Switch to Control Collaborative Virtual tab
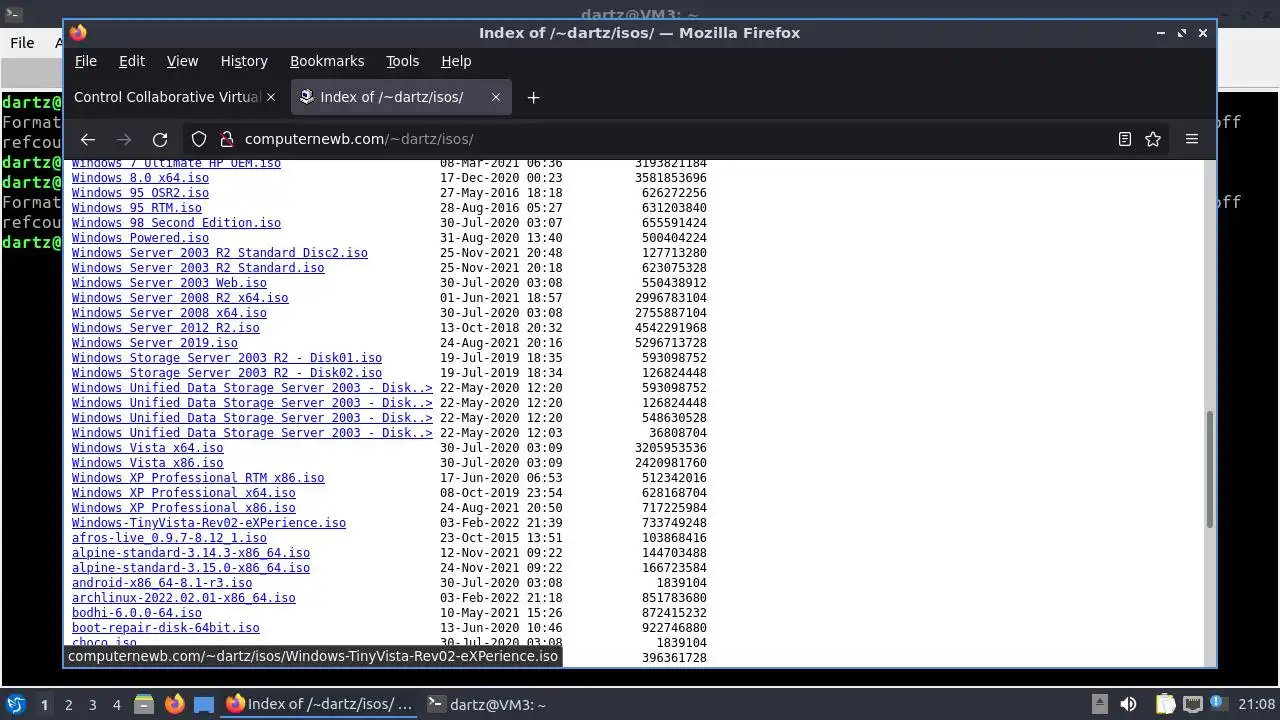1280x720 pixels. (167, 97)
